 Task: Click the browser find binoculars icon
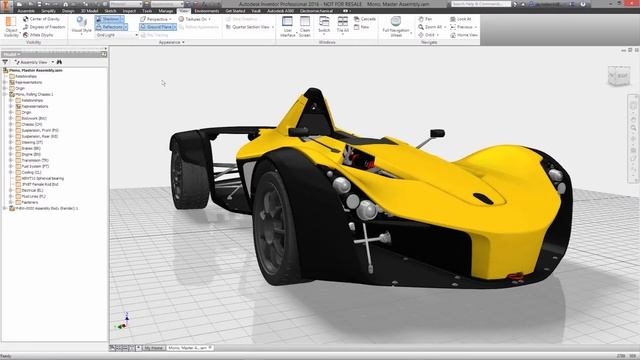tap(59, 62)
